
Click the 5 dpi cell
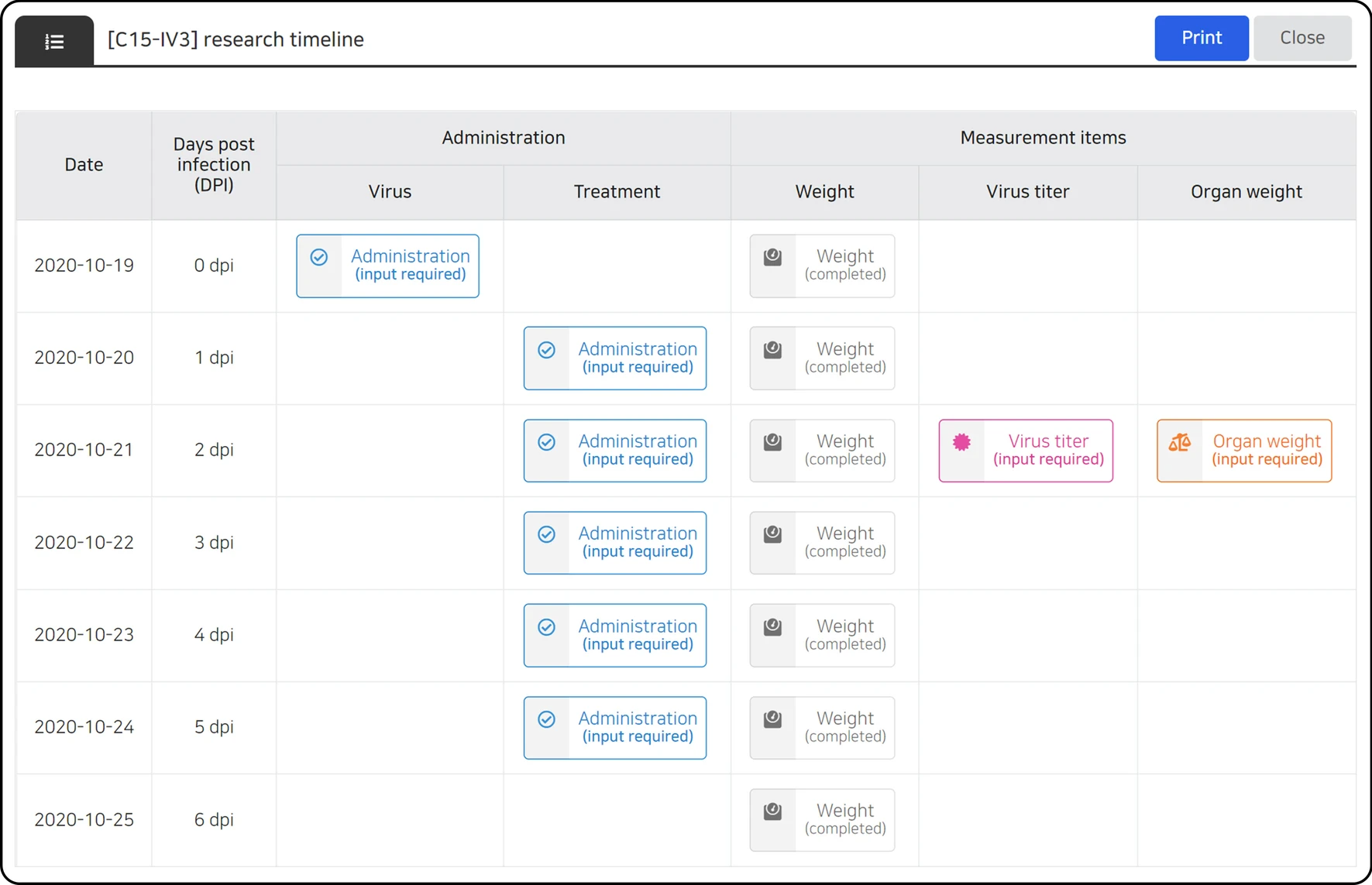[x=214, y=727]
